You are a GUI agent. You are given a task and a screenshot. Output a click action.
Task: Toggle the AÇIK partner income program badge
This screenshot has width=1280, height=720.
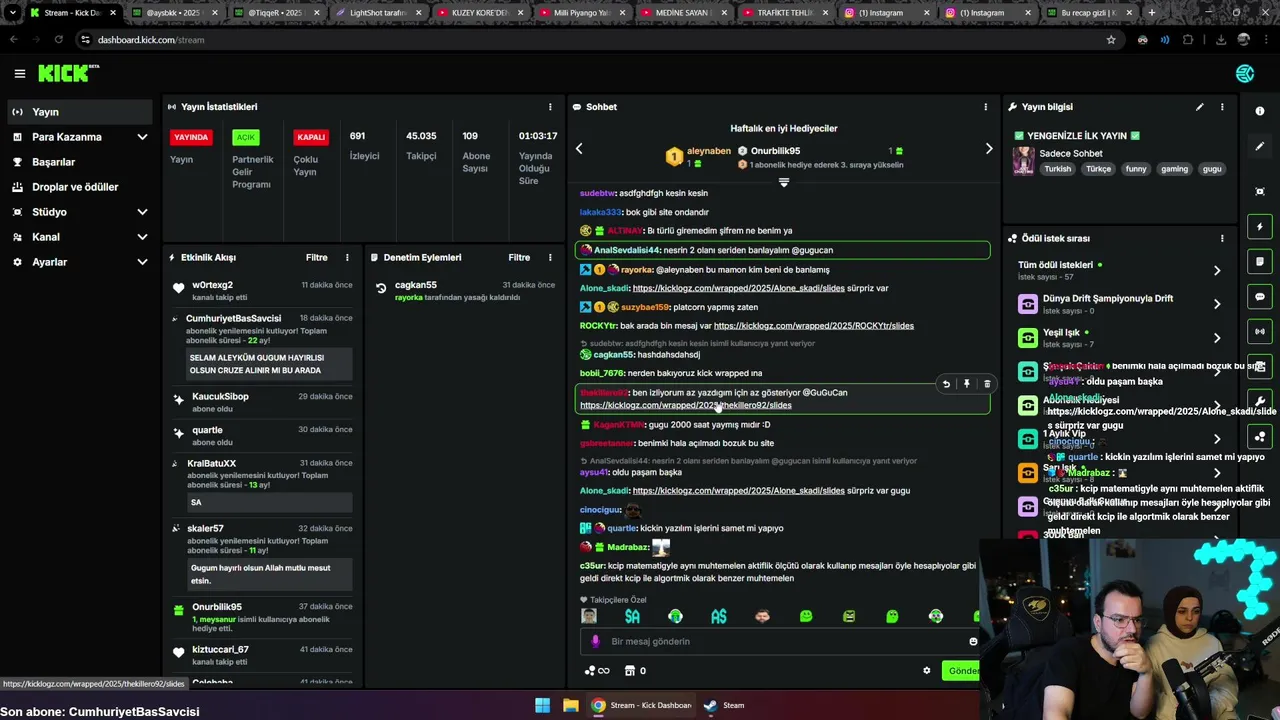pyautogui.click(x=245, y=137)
